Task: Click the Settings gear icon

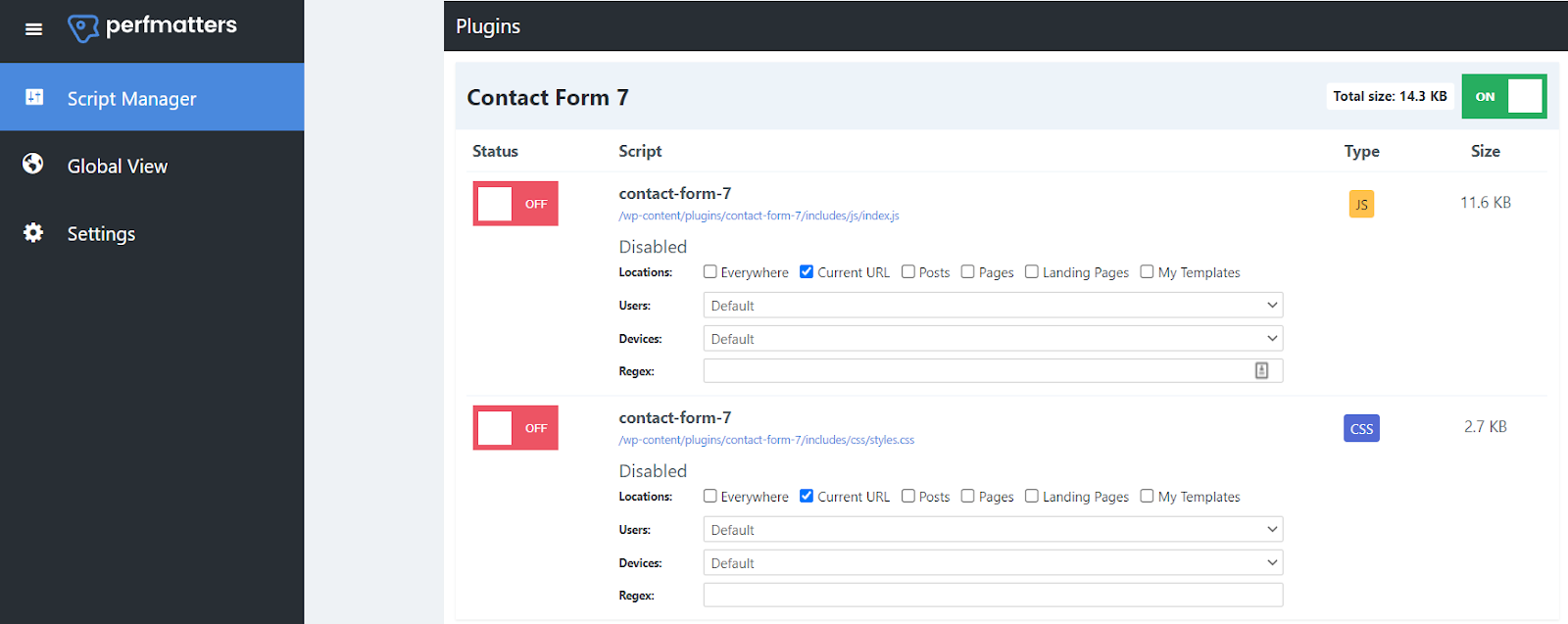Action: [x=33, y=232]
